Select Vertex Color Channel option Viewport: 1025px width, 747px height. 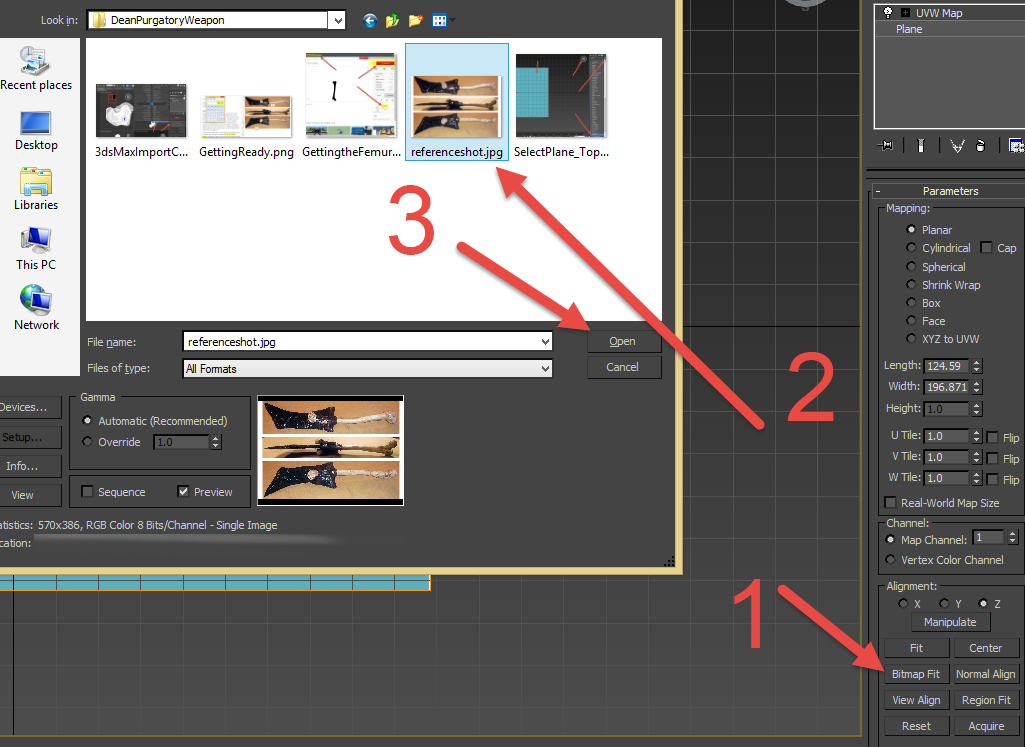890,559
